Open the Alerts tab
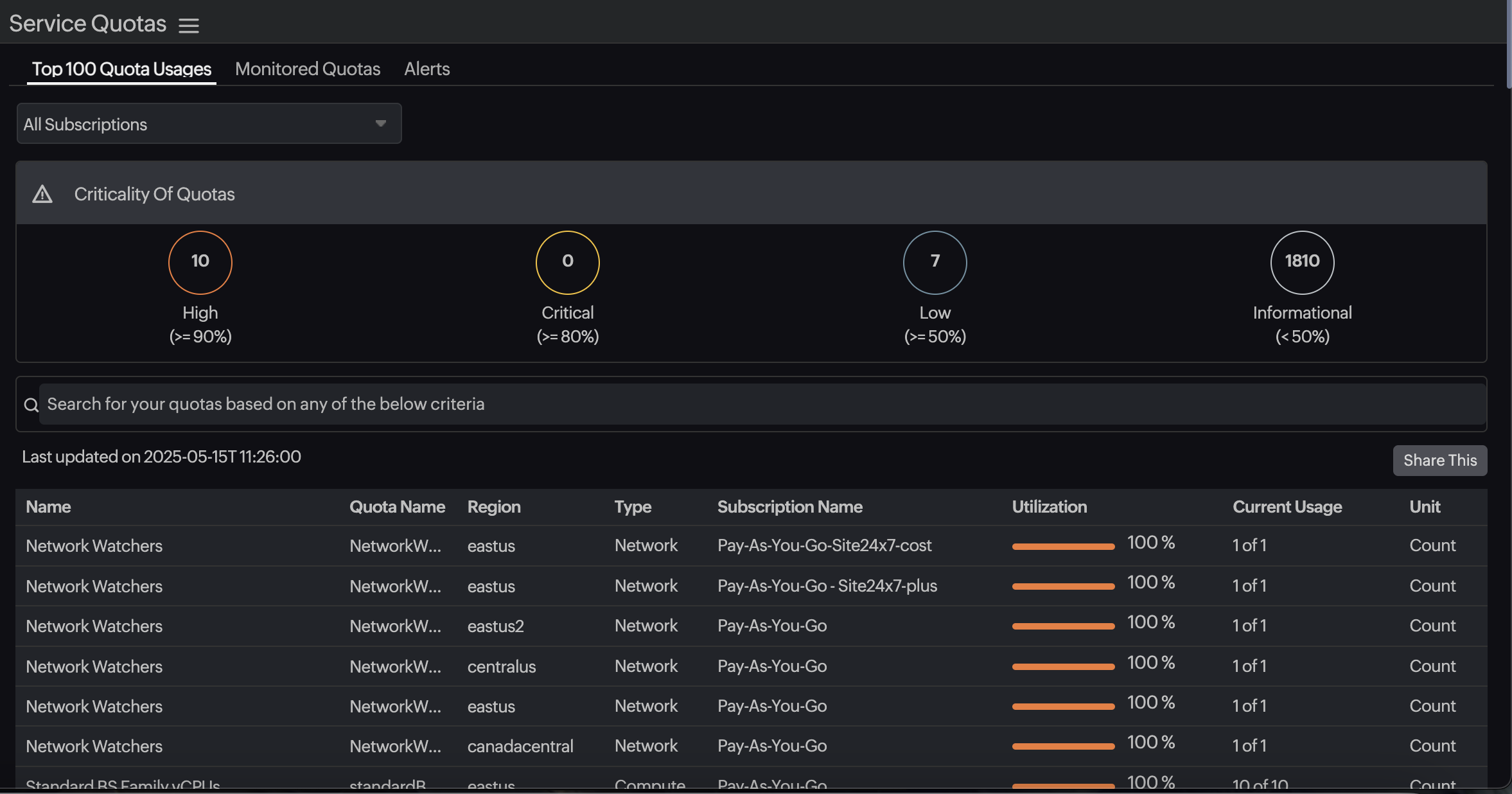The image size is (1512, 794). pyautogui.click(x=426, y=69)
